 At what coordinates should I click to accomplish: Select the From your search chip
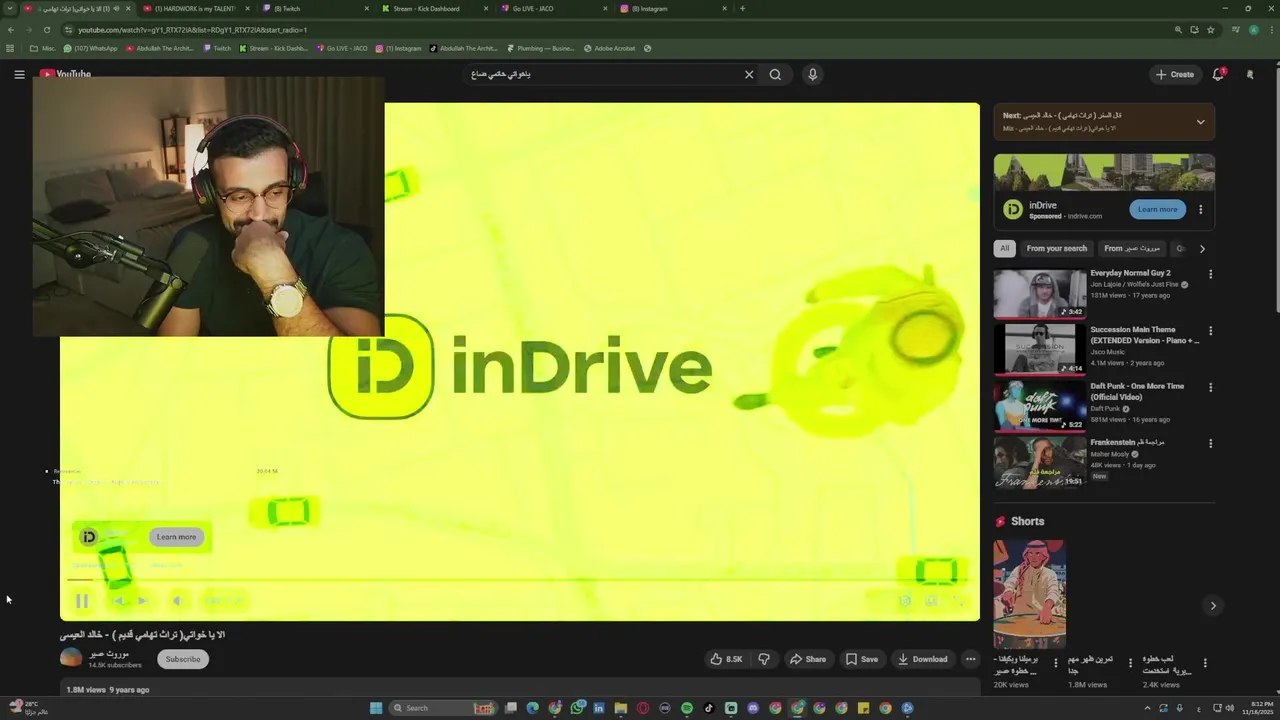pyautogui.click(x=1056, y=248)
